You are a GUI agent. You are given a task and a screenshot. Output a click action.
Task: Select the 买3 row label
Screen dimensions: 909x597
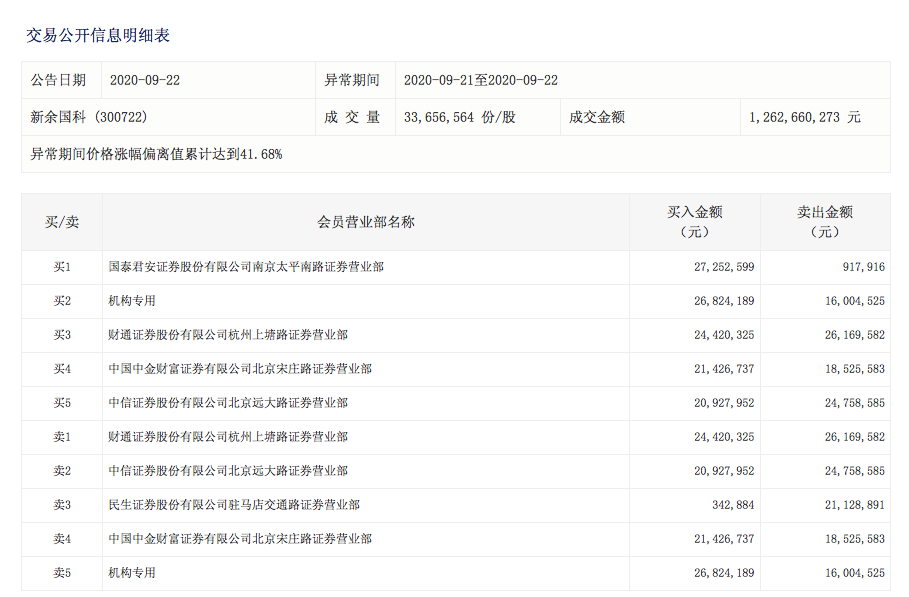(62, 335)
